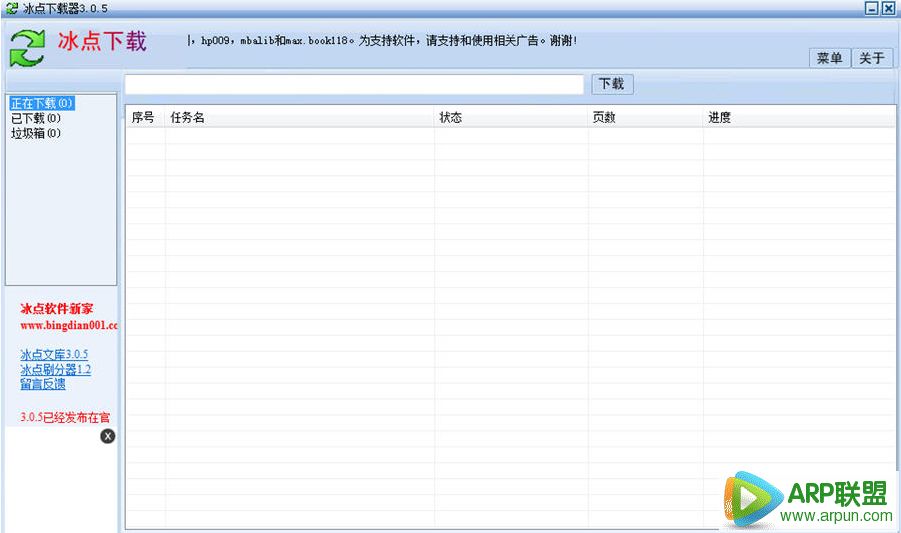Open the 冰点刷分器1.2 link
The height and width of the screenshot is (533, 901).
tap(56, 369)
